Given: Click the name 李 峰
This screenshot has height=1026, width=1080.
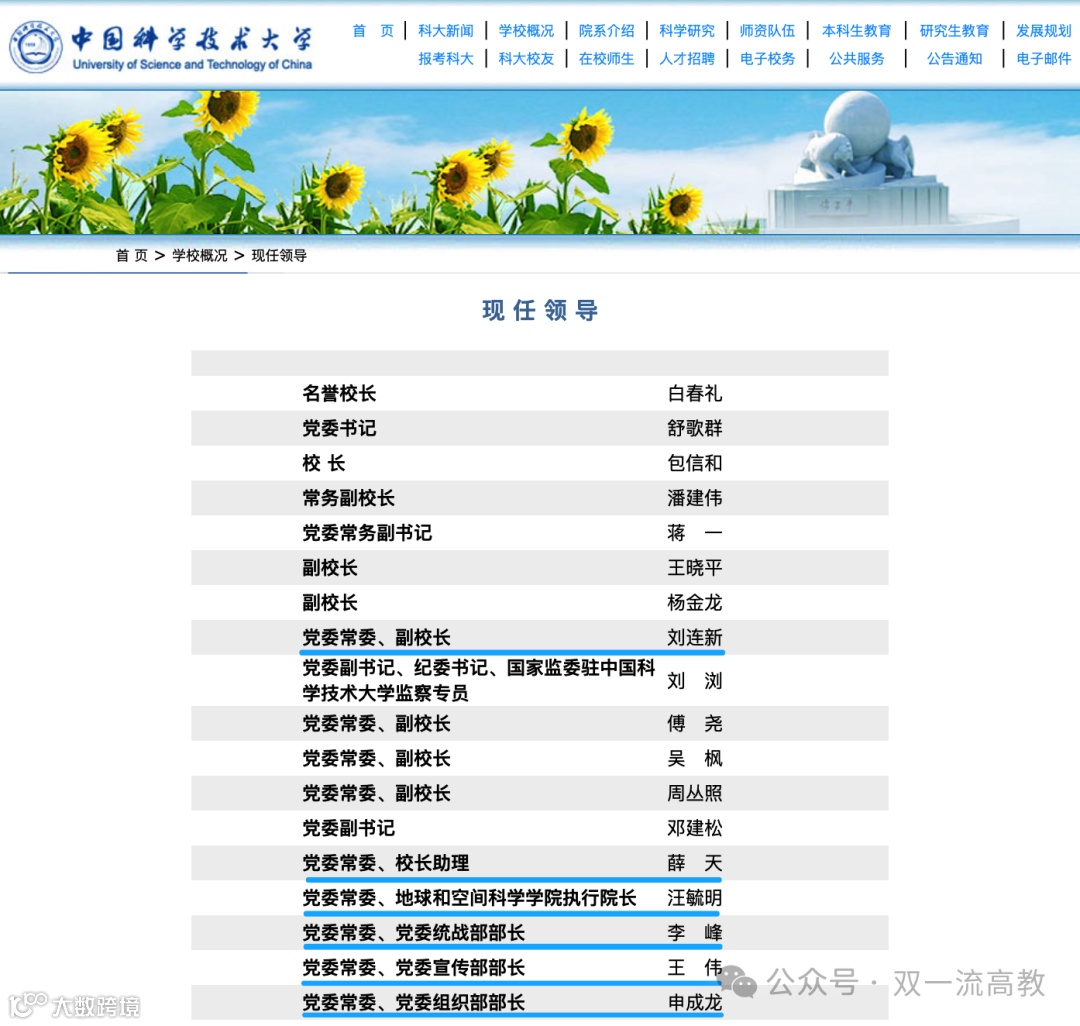Looking at the screenshot, I should pyautogui.click(x=694, y=933).
